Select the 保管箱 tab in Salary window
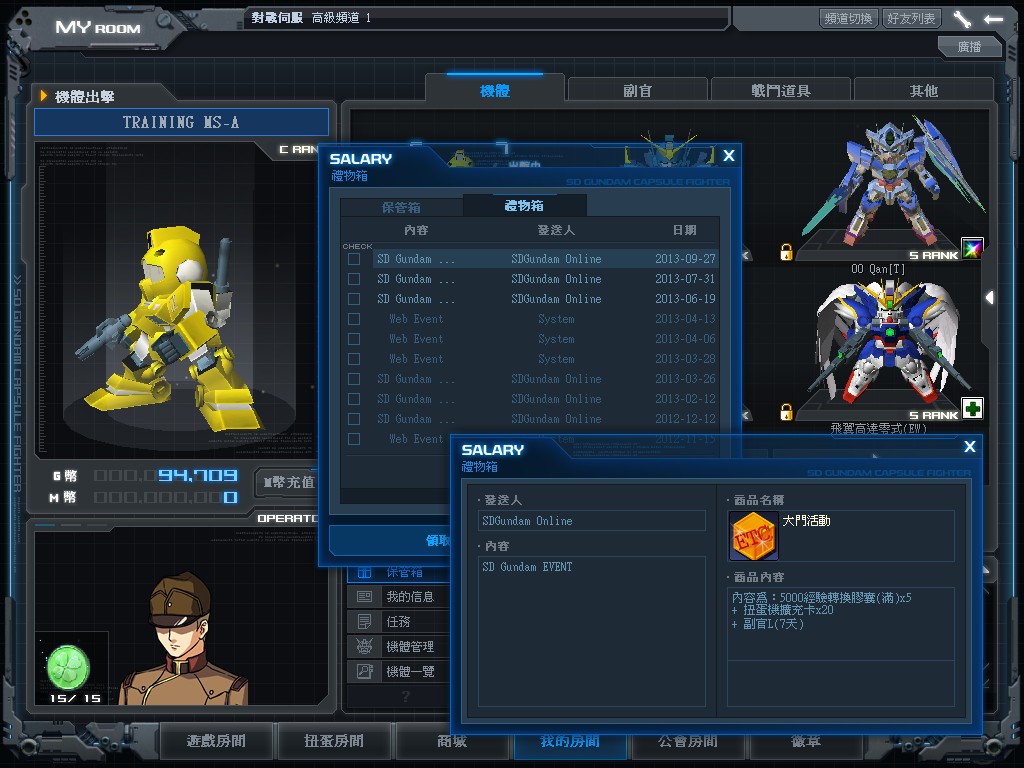 (x=401, y=207)
